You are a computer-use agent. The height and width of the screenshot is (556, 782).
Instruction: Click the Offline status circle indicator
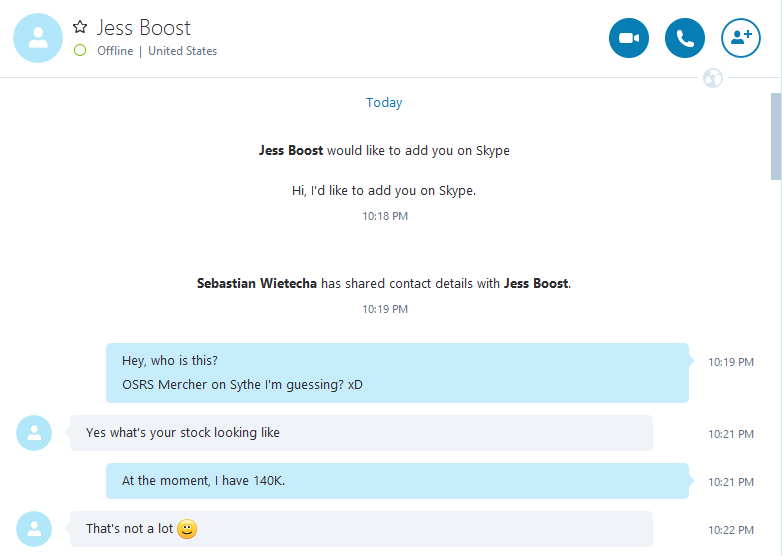[80, 50]
